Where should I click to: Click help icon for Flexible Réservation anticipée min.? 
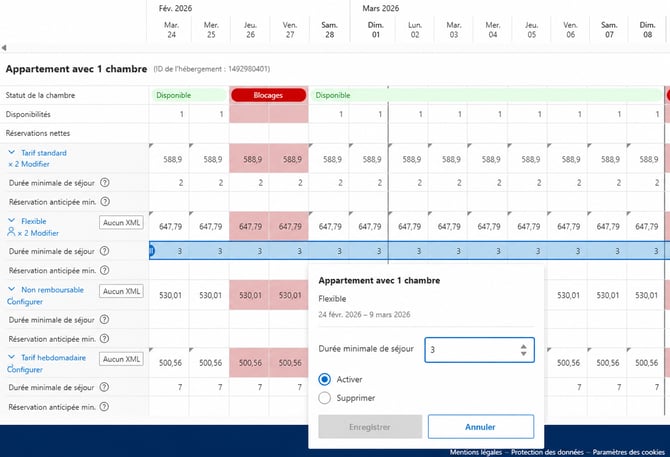104,270
